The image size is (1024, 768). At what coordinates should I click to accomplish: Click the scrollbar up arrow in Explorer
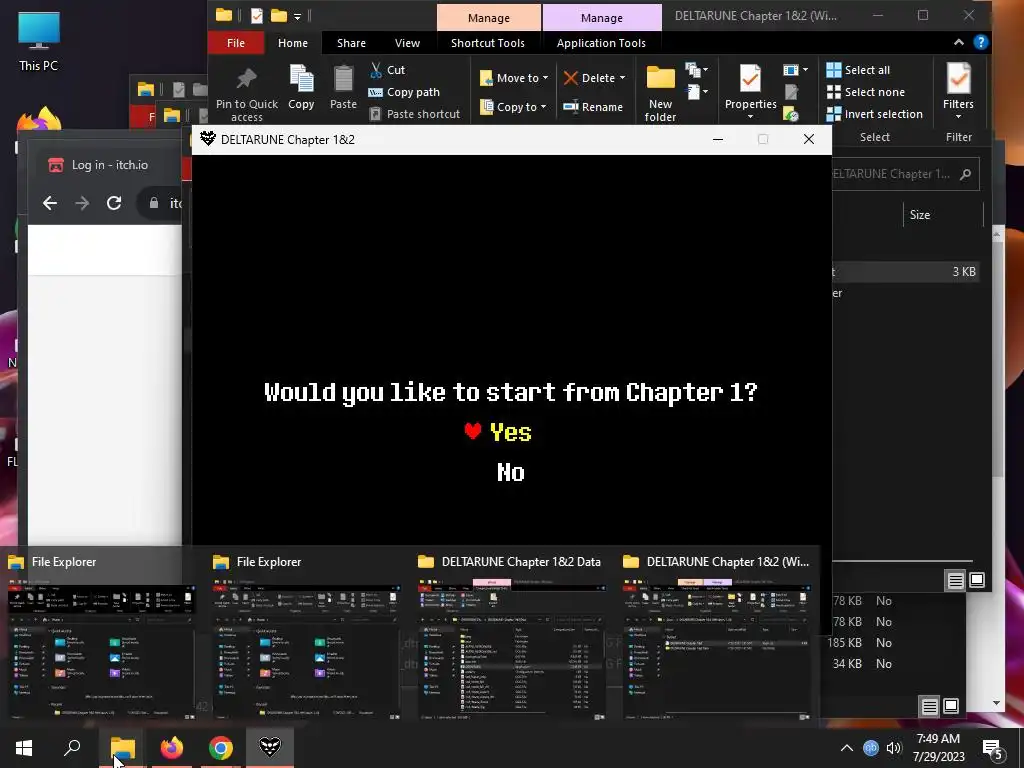997,234
